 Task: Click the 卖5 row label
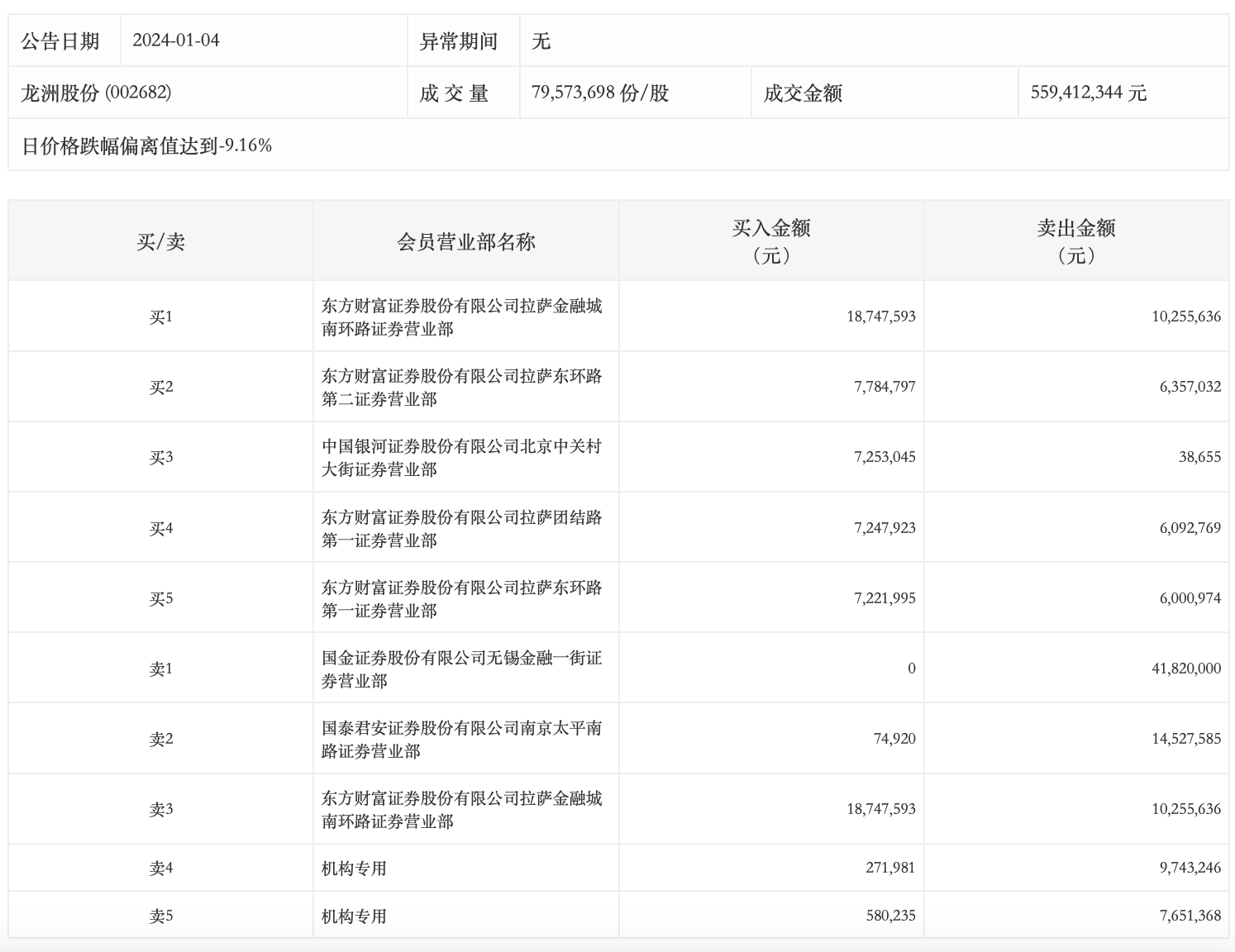point(161,916)
